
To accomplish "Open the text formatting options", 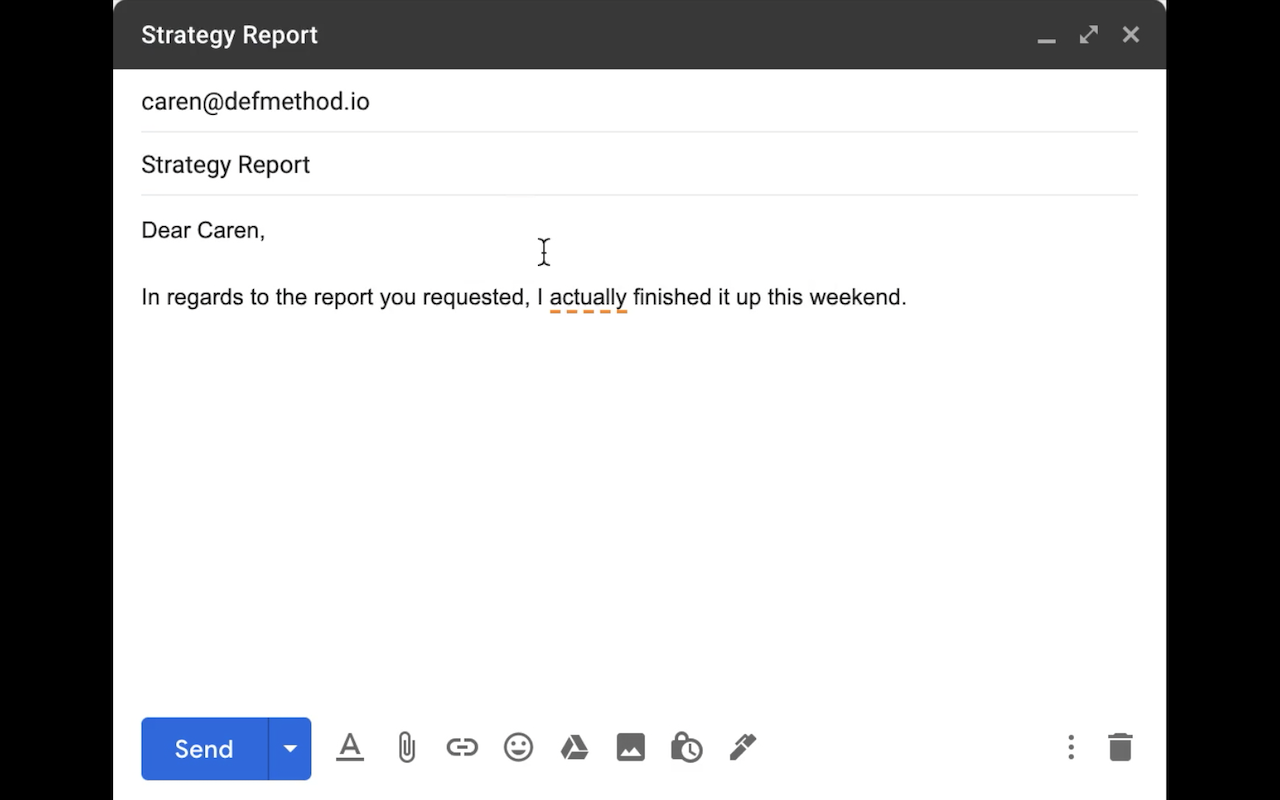I will pos(350,747).
